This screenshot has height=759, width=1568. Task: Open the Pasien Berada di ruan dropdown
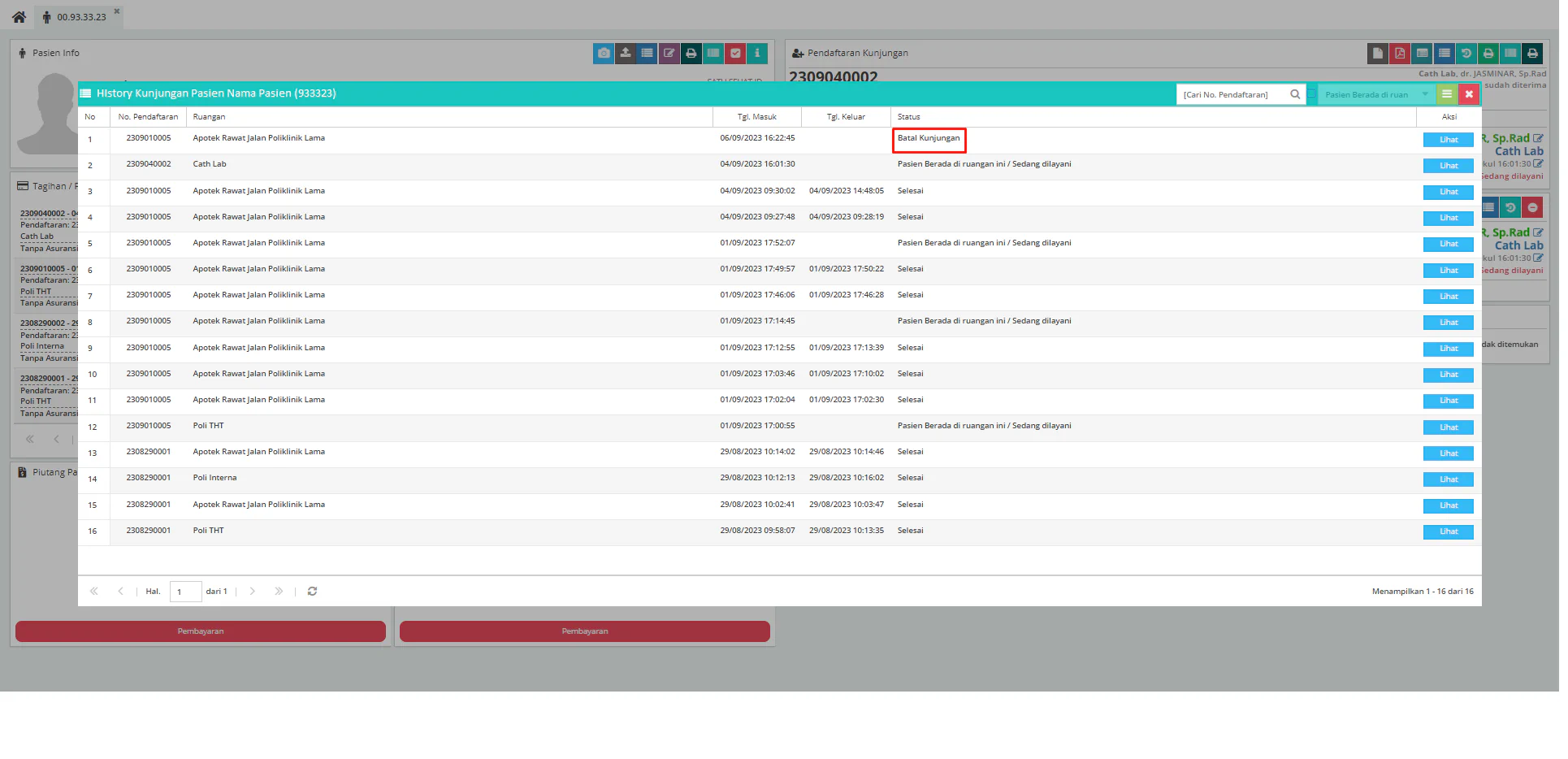click(x=1376, y=94)
